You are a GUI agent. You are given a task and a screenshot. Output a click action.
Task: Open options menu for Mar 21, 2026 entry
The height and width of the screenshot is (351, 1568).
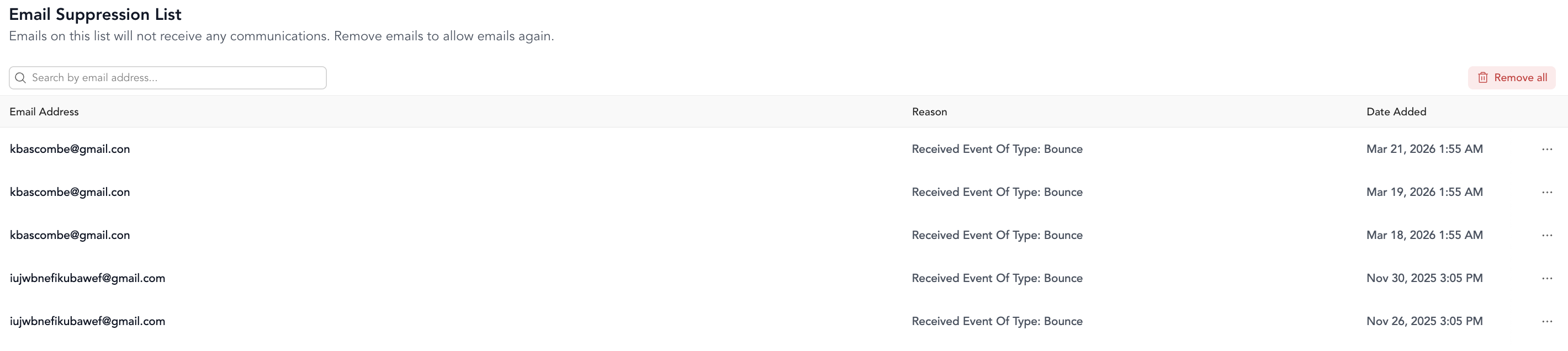click(1546, 149)
